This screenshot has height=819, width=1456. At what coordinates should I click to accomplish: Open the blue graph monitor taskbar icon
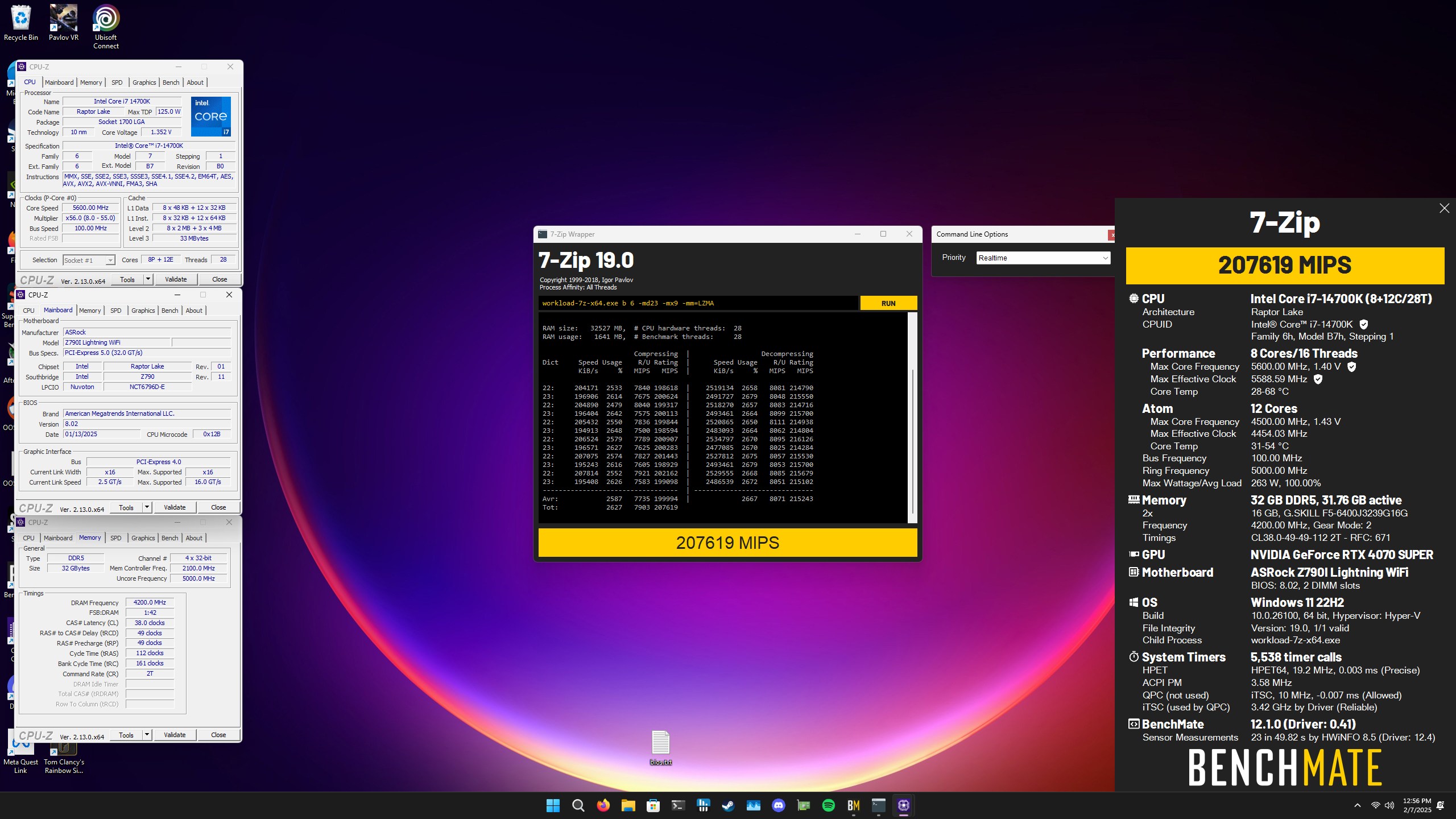click(753, 805)
